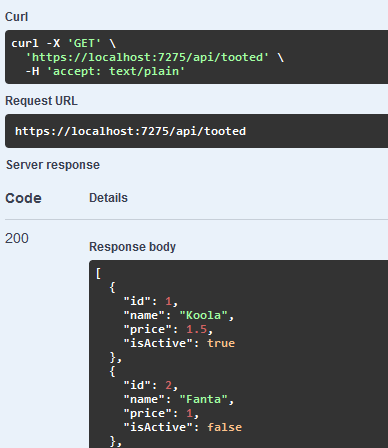Click the curl command URL 'https://localhost:7275/api/tooted'
Screen dimensions: 388x448
coord(147,57)
